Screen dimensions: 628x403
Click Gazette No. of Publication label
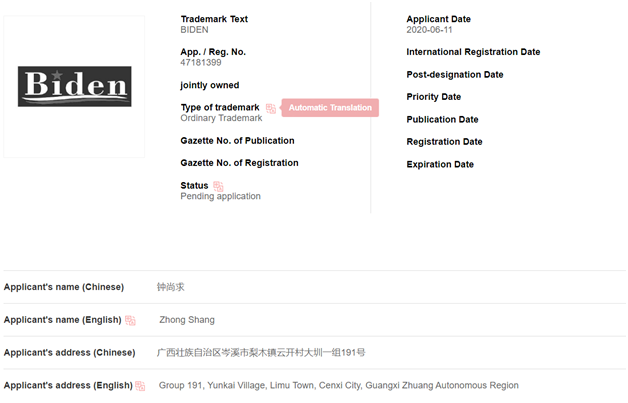(237, 140)
